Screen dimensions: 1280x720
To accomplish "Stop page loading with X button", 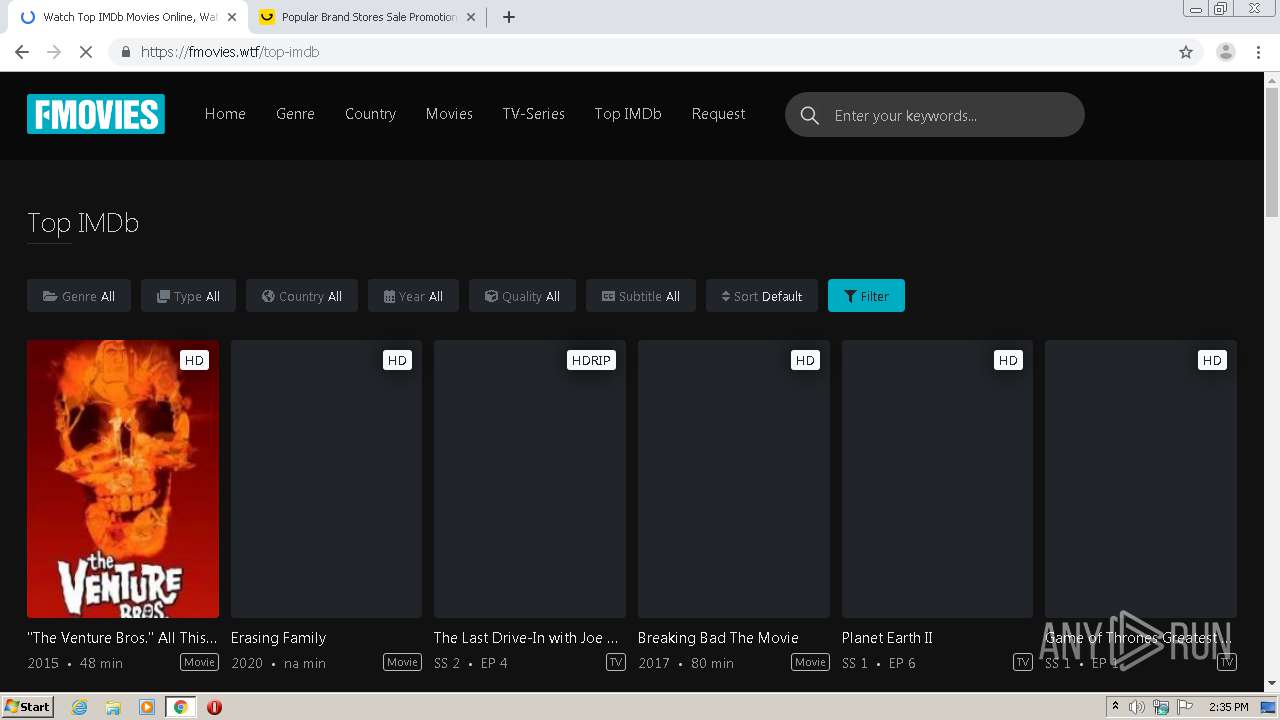I will tap(86, 52).
